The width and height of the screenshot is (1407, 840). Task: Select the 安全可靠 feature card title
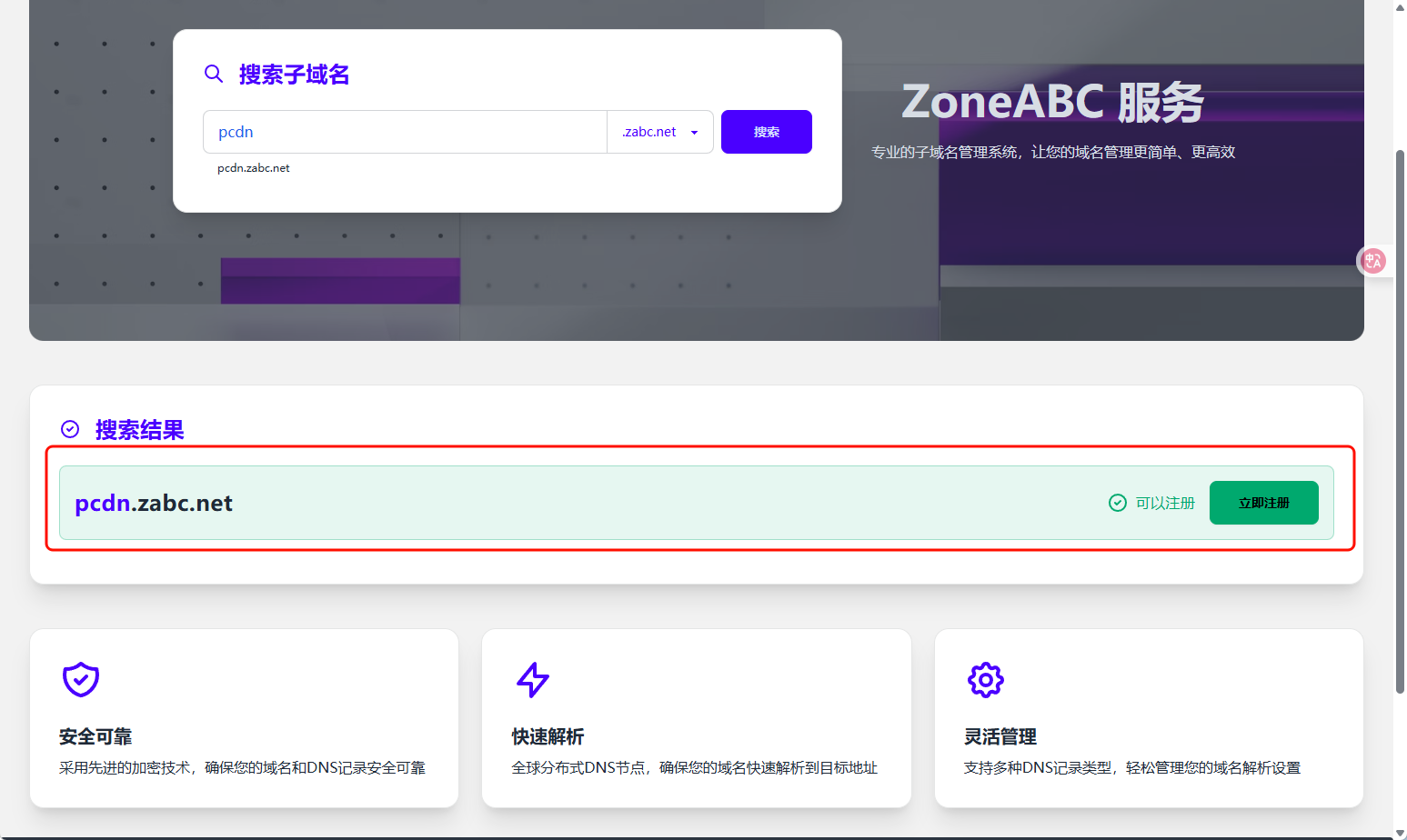[x=95, y=736]
